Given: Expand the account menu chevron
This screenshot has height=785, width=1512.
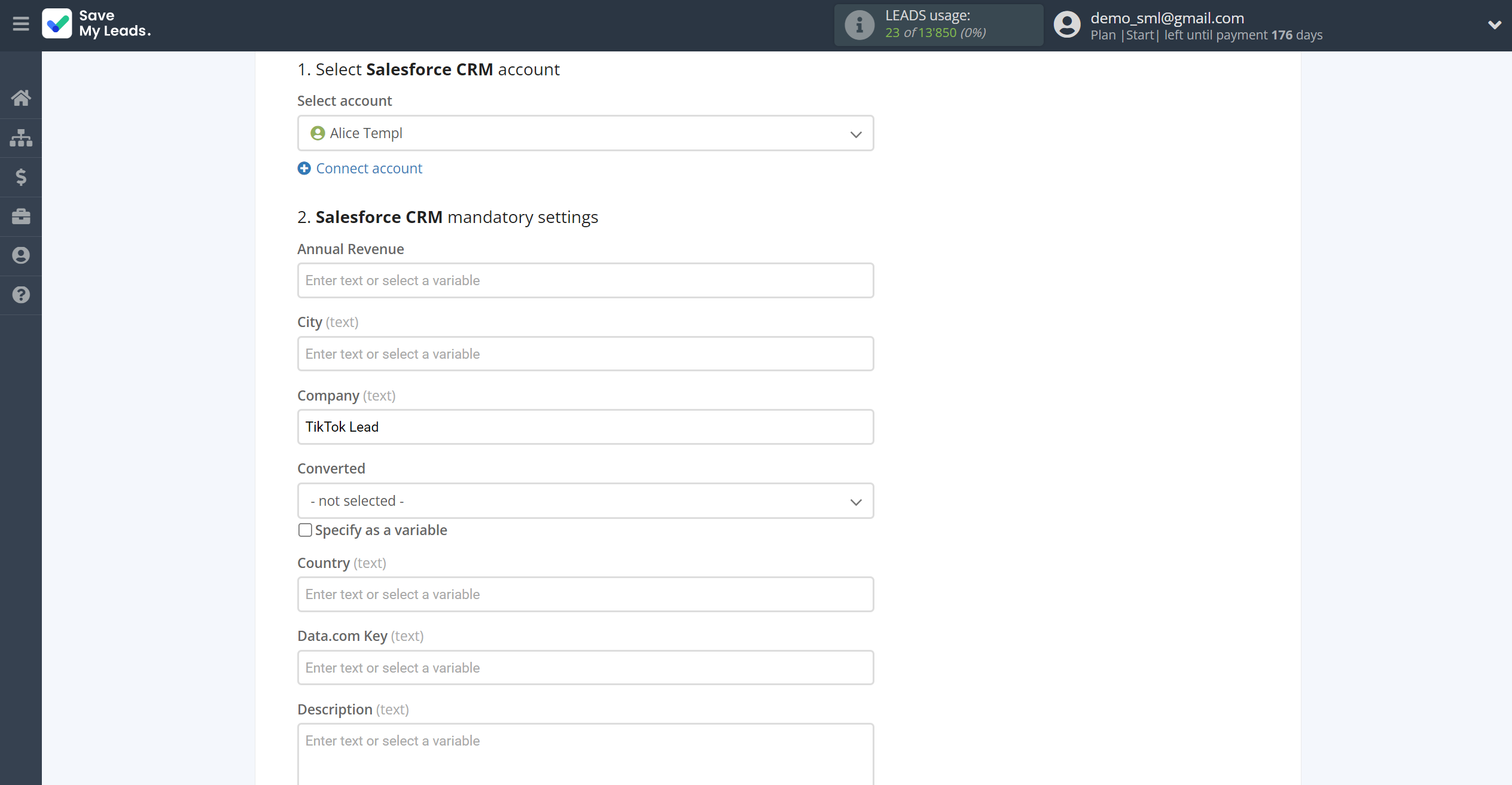Looking at the screenshot, I should coord(1494,25).
